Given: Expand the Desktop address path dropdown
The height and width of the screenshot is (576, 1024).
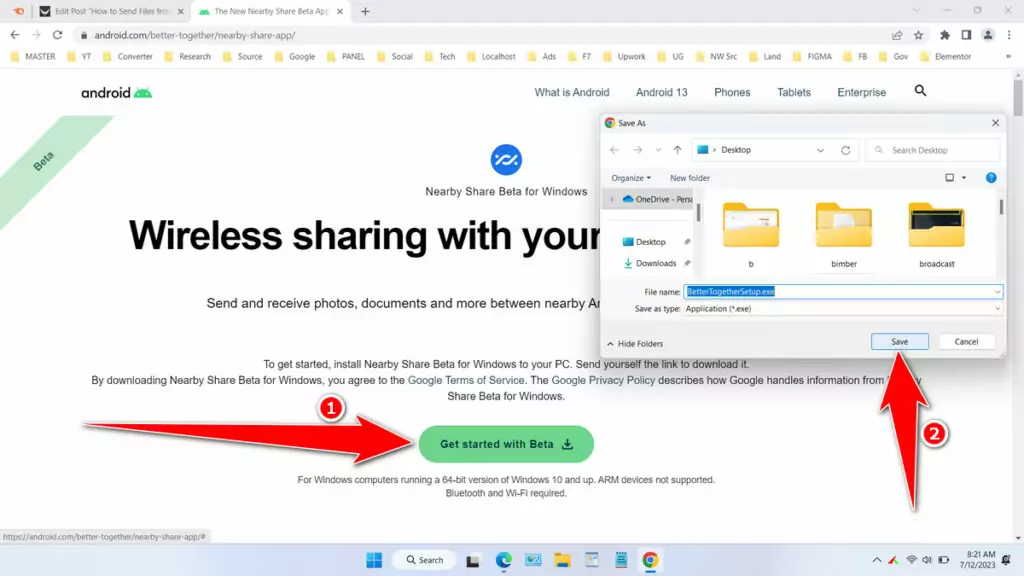Looking at the screenshot, I should click(x=820, y=150).
